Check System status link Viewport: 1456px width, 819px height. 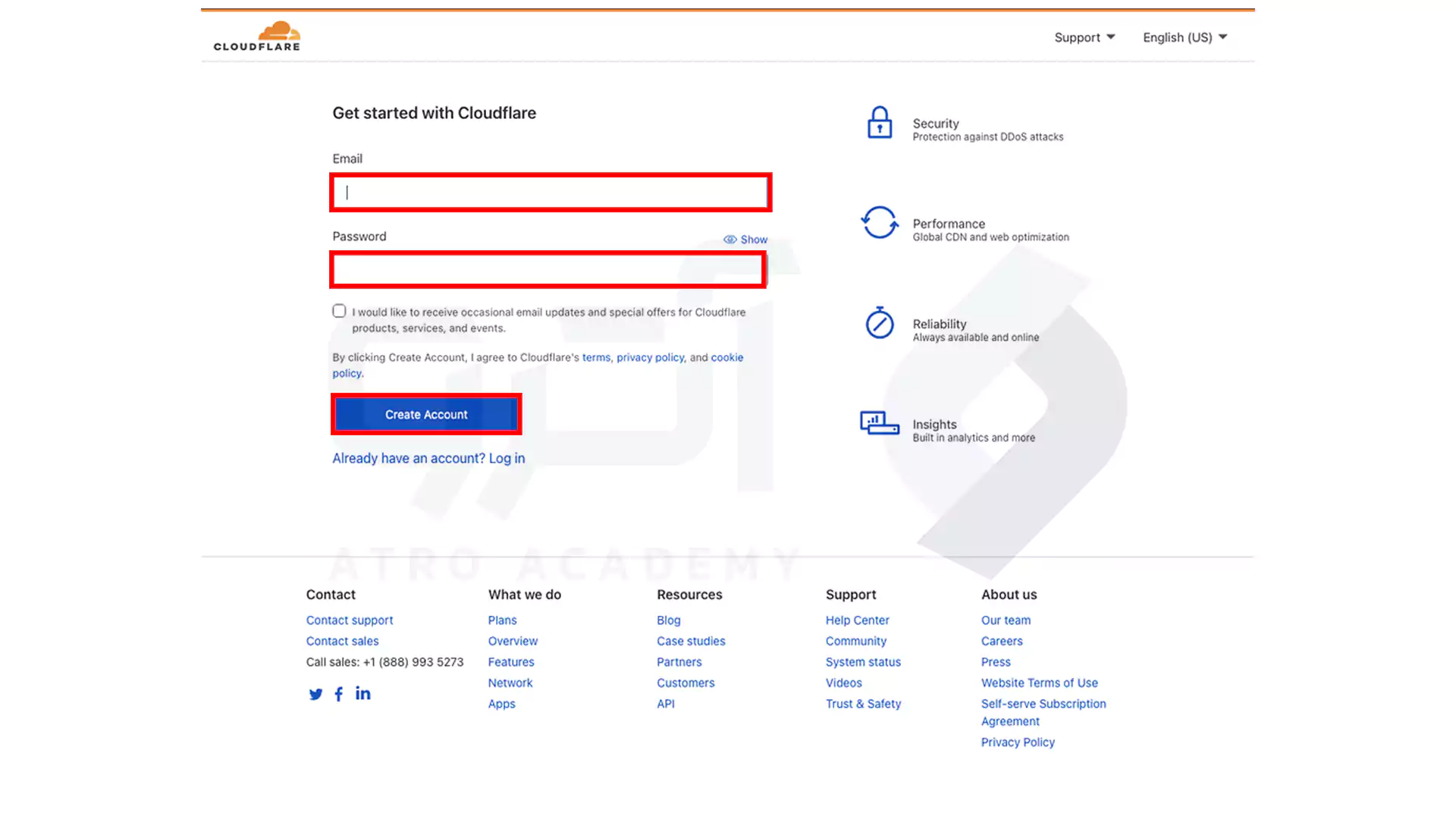coord(863,662)
